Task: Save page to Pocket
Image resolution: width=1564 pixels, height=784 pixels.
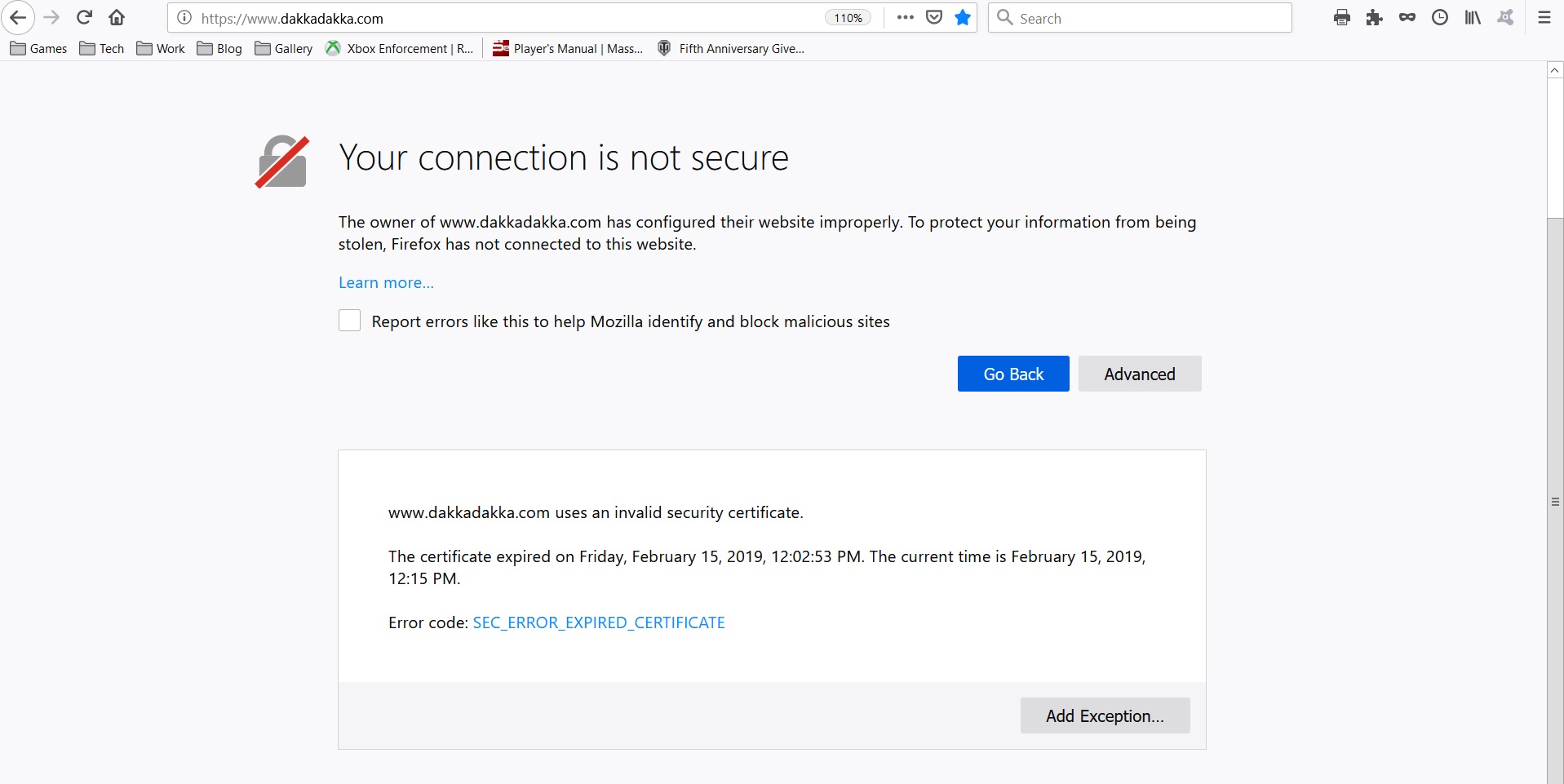Action: (934, 18)
